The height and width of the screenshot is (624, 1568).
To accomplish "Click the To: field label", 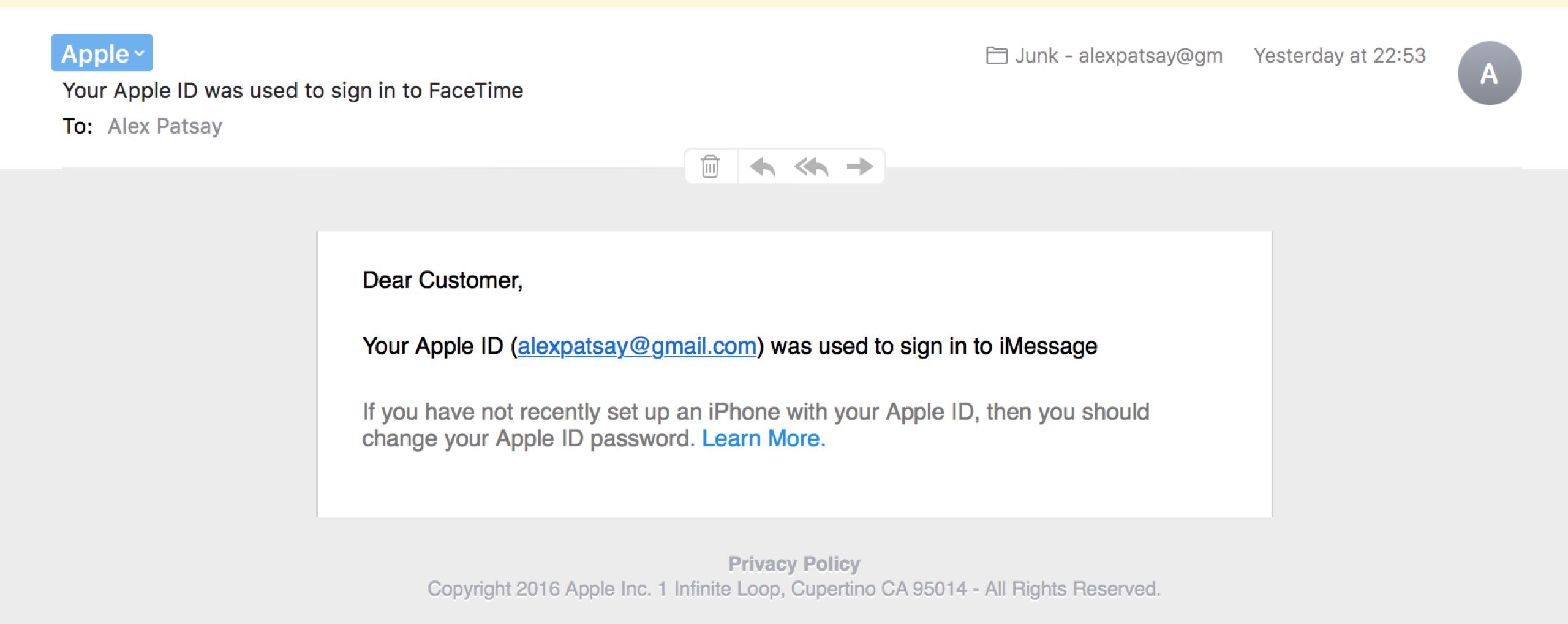I will pos(78,126).
